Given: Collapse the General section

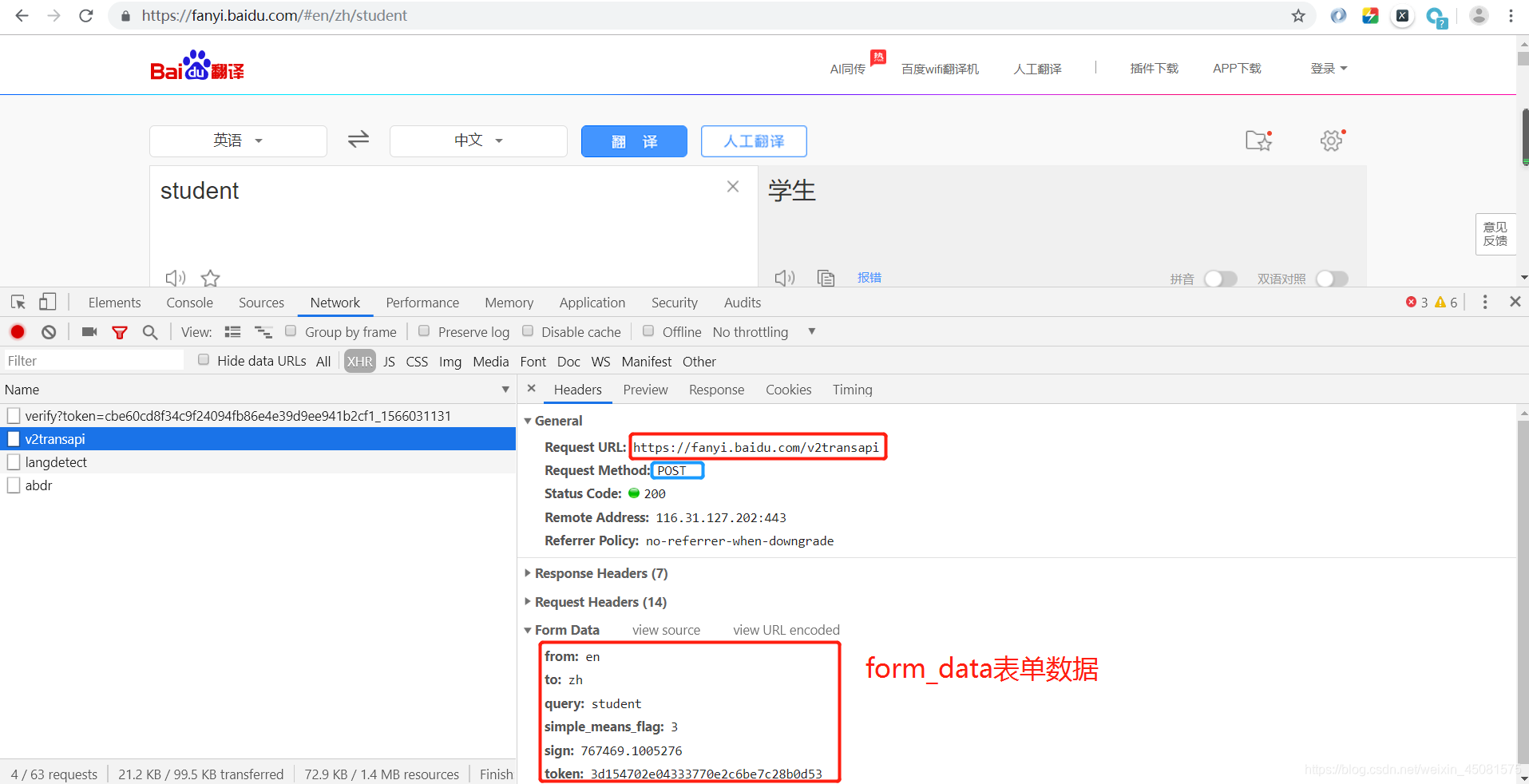Looking at the screenshot, I should pos(528,421).
